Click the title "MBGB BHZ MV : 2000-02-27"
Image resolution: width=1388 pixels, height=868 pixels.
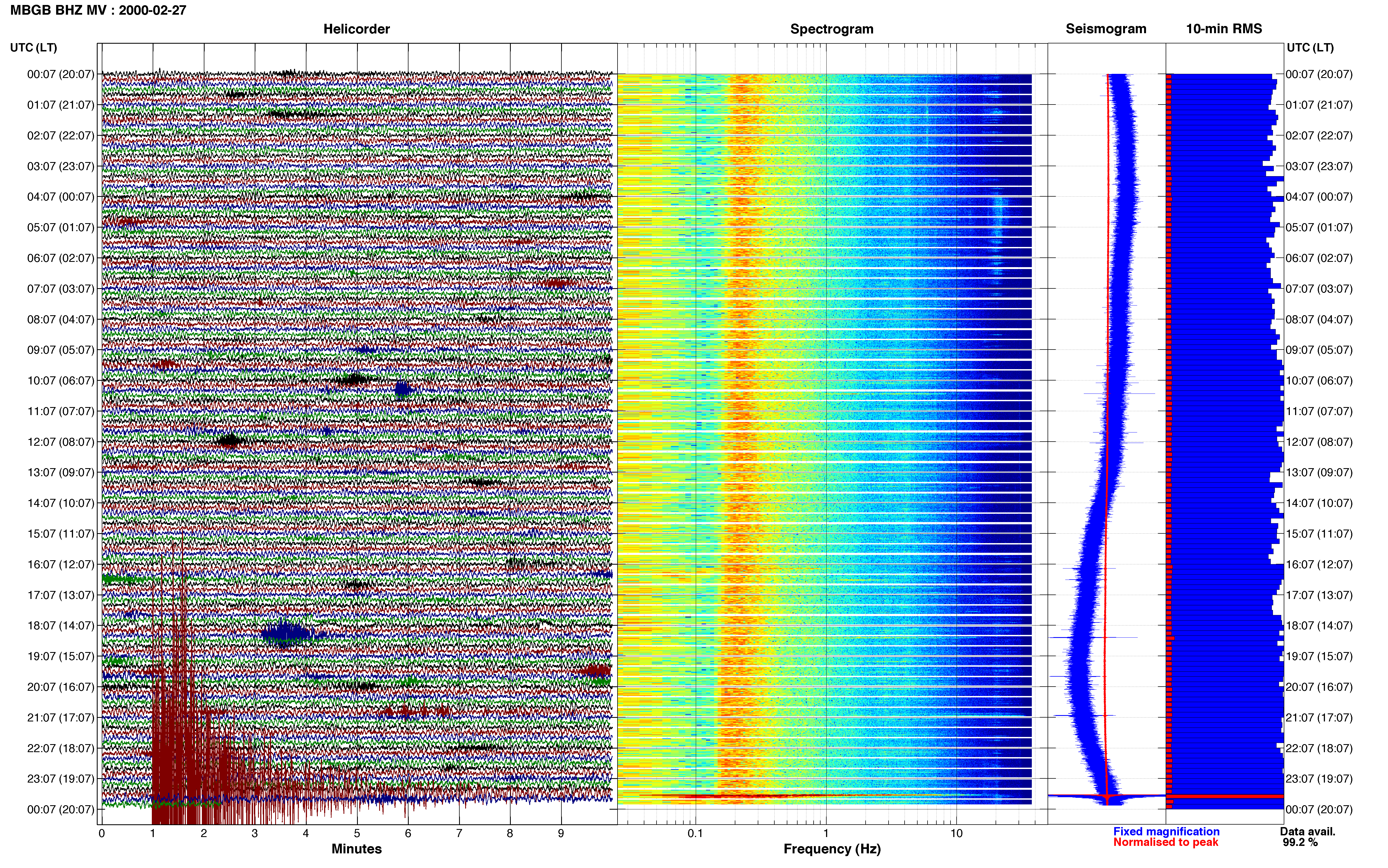click(98, 10)
